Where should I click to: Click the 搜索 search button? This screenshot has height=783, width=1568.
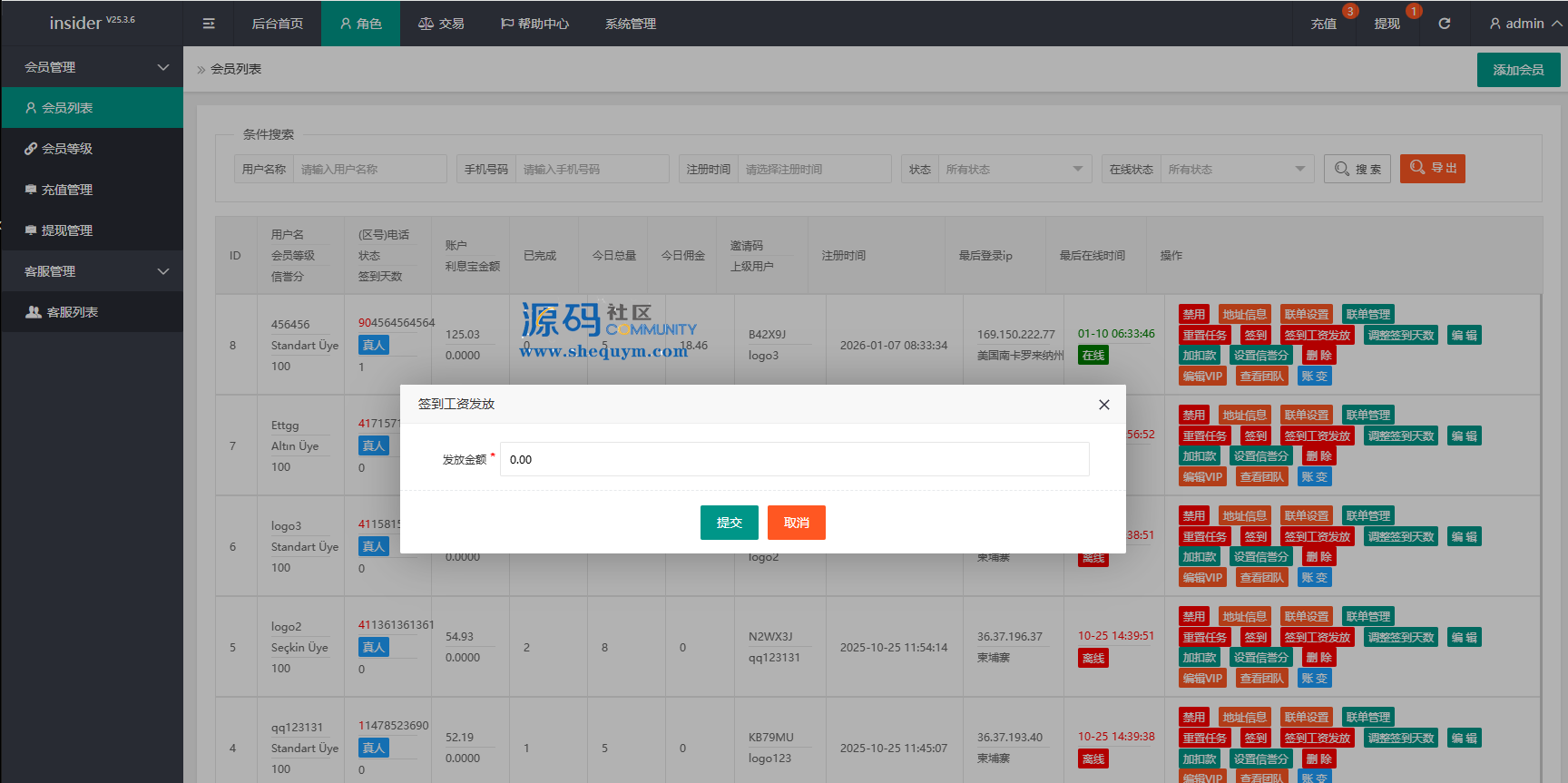point(1357,169)
